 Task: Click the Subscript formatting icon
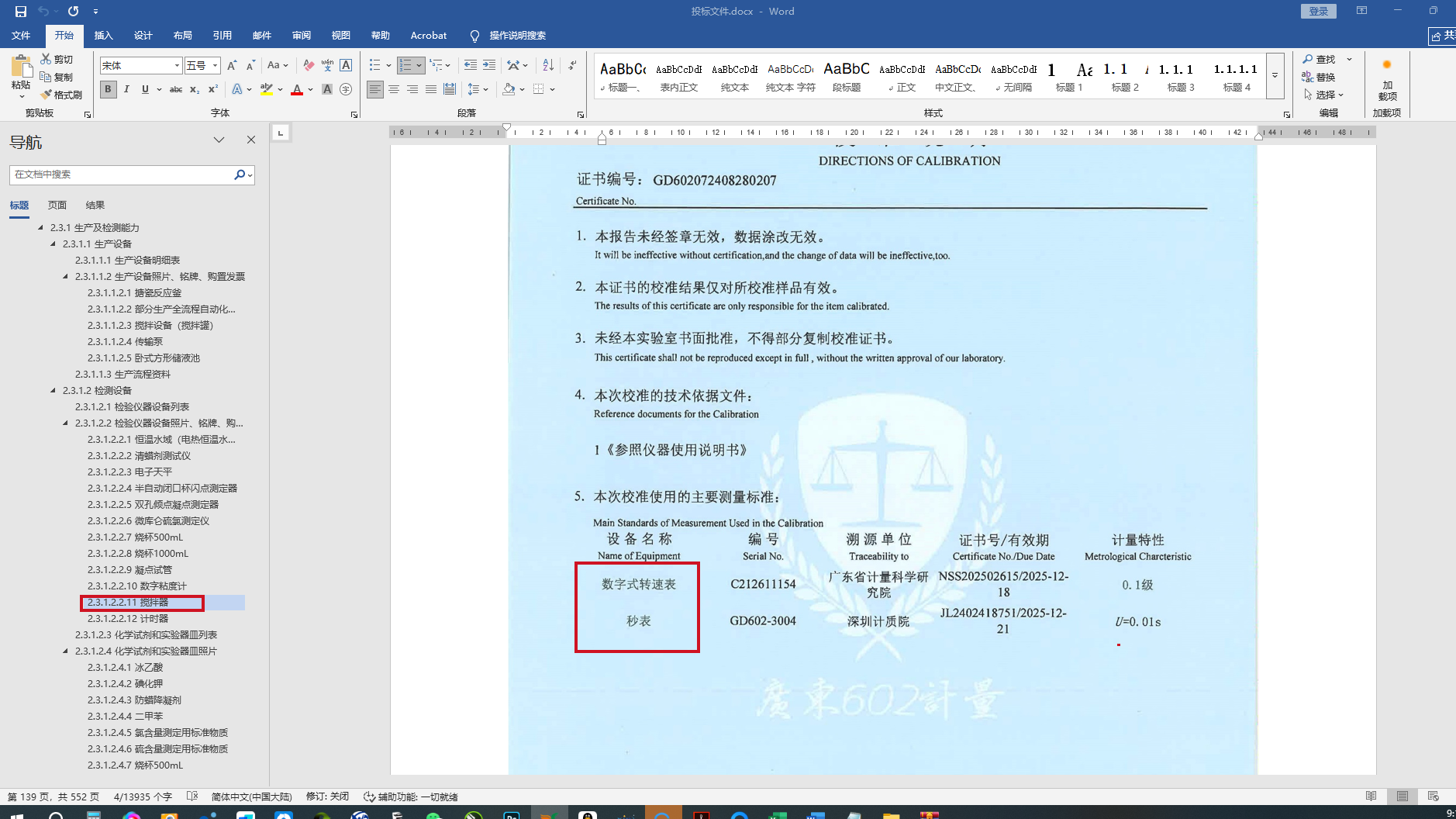point(195,89)
